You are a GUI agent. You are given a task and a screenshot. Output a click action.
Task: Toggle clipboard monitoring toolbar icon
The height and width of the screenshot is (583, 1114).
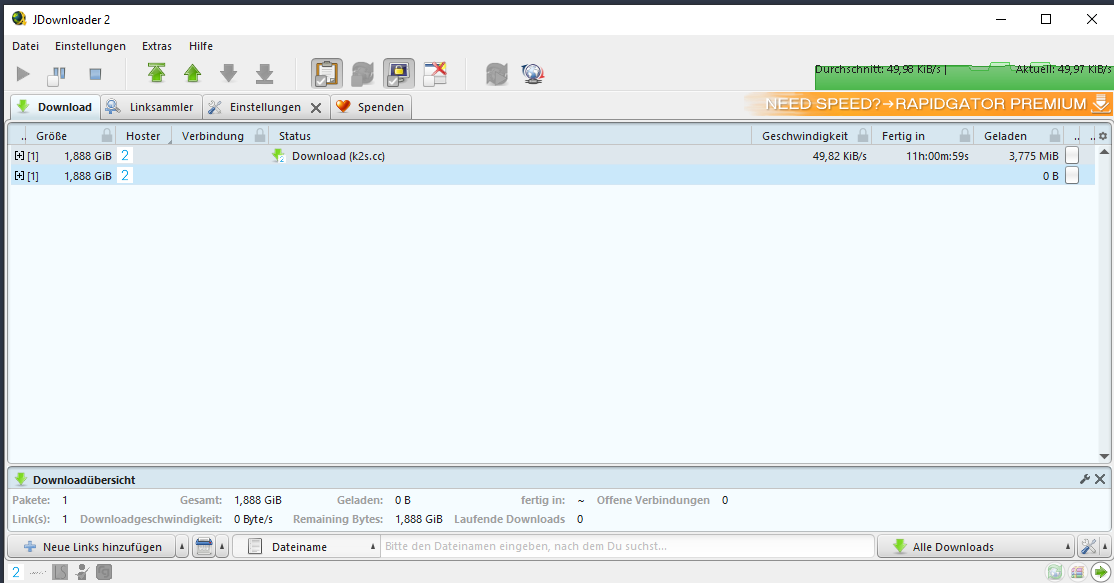pos(327,74)
